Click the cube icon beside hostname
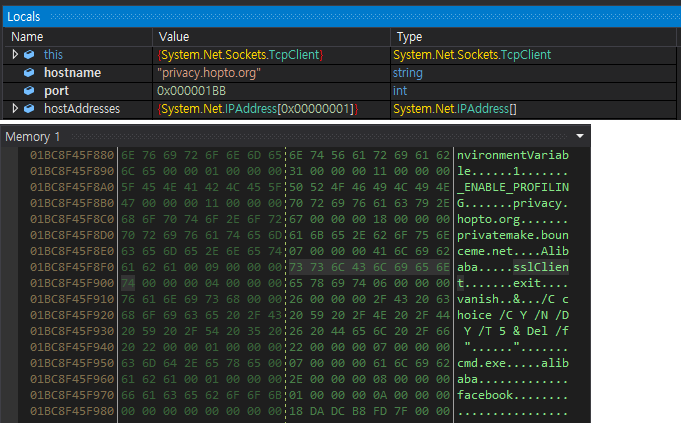This screenshot has height=427, width=685. [x=29, y=73]
